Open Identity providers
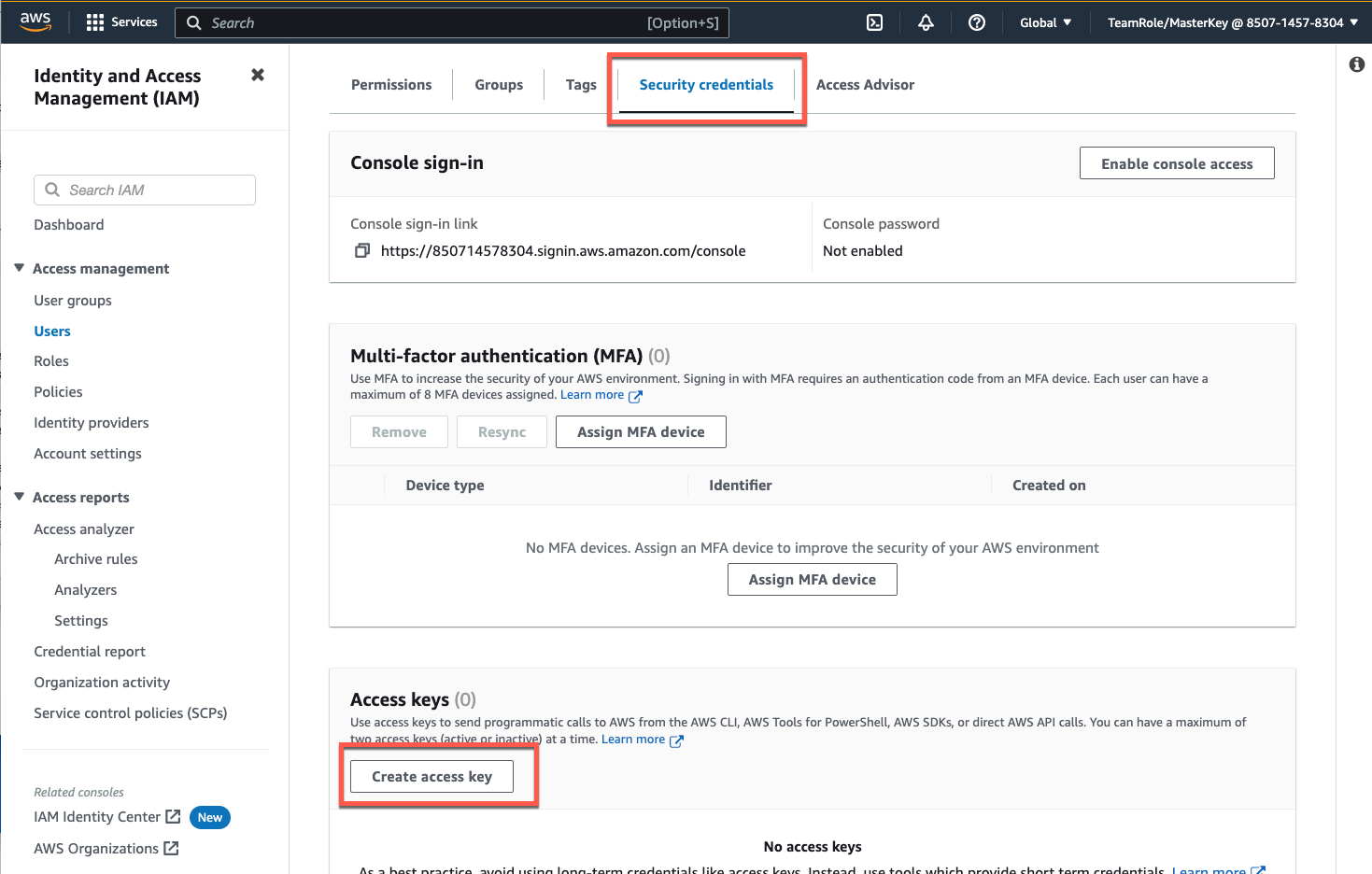 (x=92, y=422)
